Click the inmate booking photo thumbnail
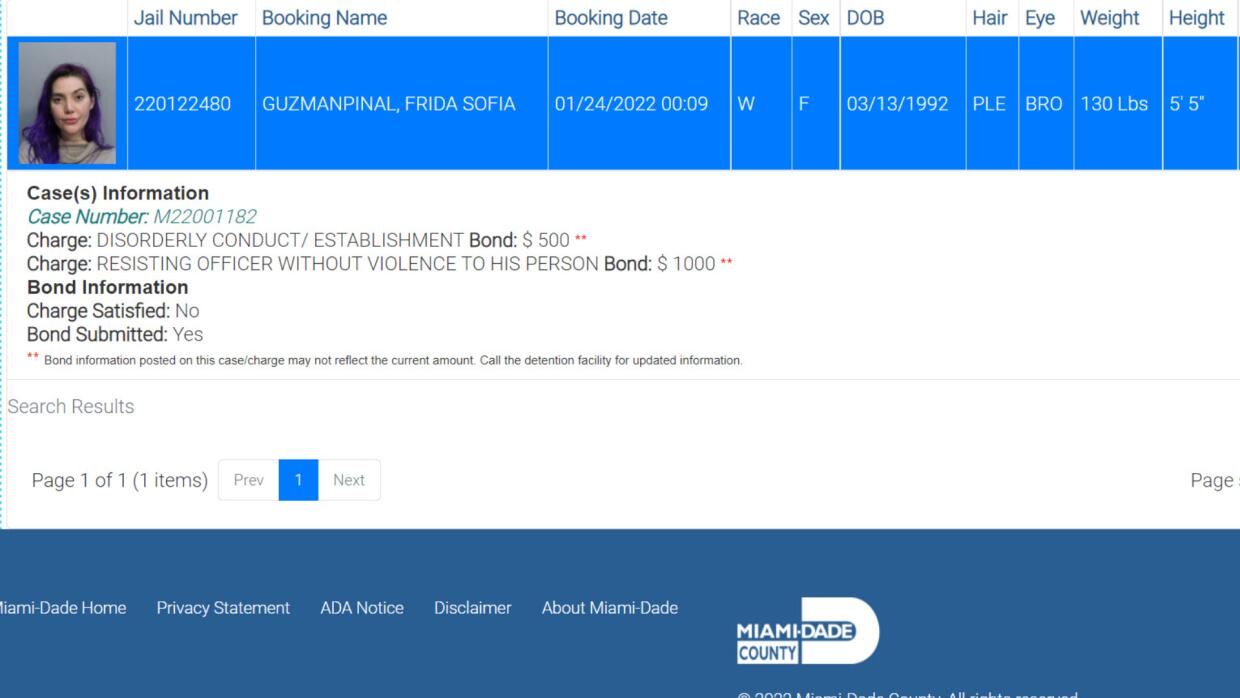 click(67, 103)
